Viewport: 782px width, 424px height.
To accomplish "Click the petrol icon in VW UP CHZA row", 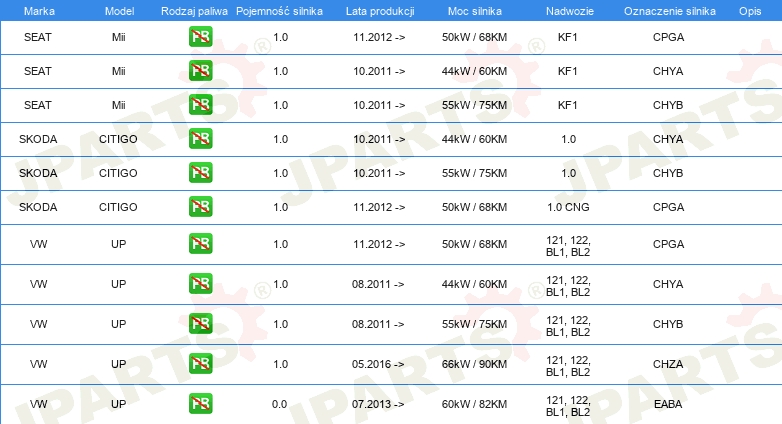I will (200, 364).
